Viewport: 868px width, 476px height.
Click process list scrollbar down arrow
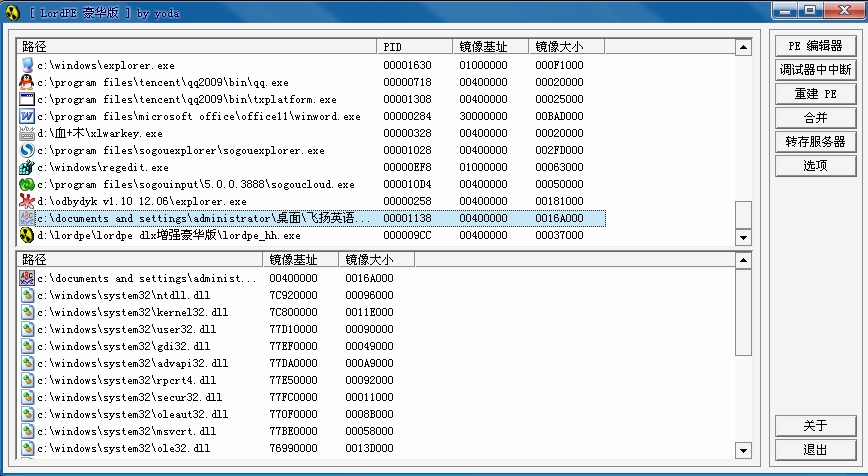tap(743, 238)
